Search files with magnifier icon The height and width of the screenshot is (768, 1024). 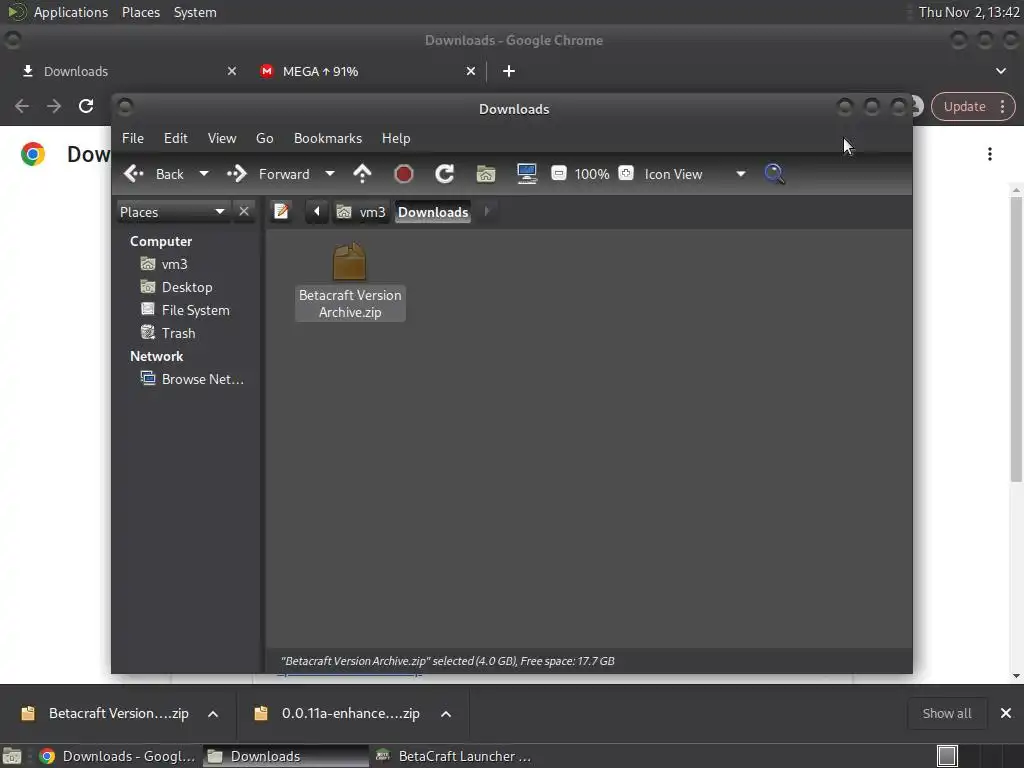[x=774, y=174]
